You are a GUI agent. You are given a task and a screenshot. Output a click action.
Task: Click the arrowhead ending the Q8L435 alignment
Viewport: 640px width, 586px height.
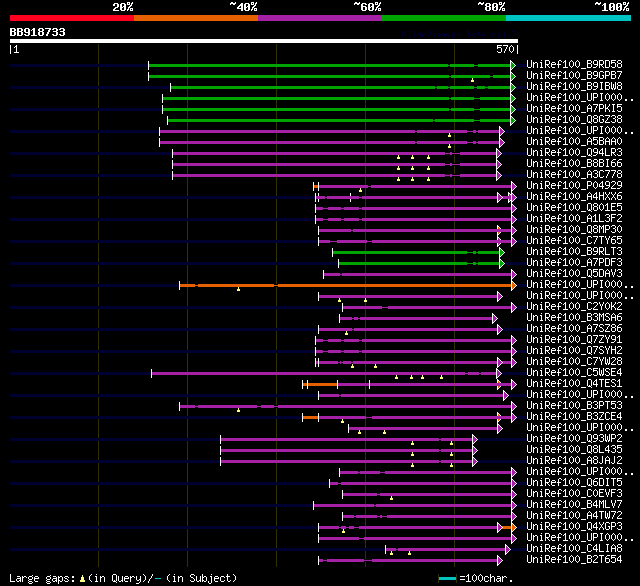475,451
